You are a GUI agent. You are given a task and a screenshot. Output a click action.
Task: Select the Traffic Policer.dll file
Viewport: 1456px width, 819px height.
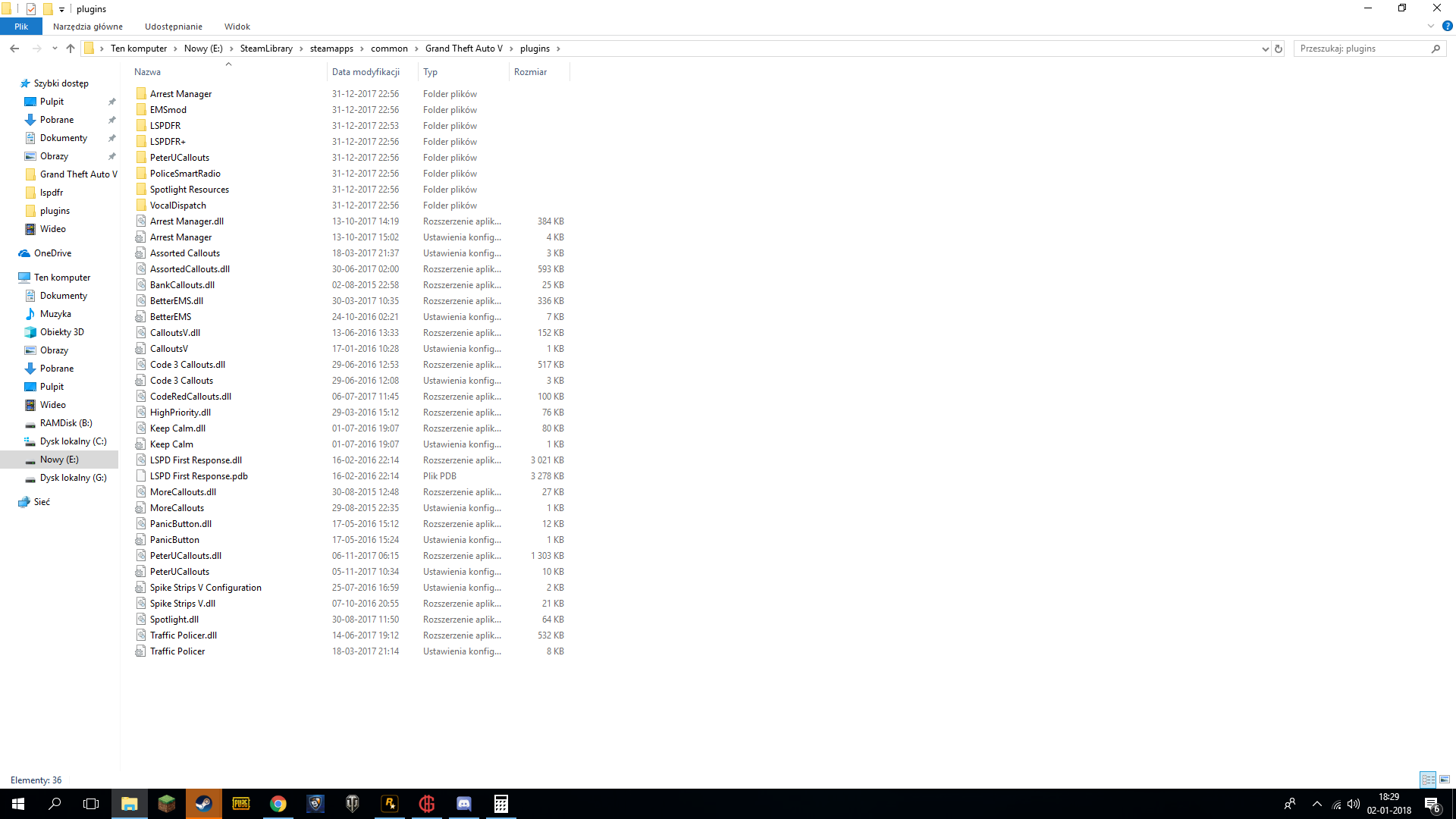pyautogui.click(x=183, y=635)
